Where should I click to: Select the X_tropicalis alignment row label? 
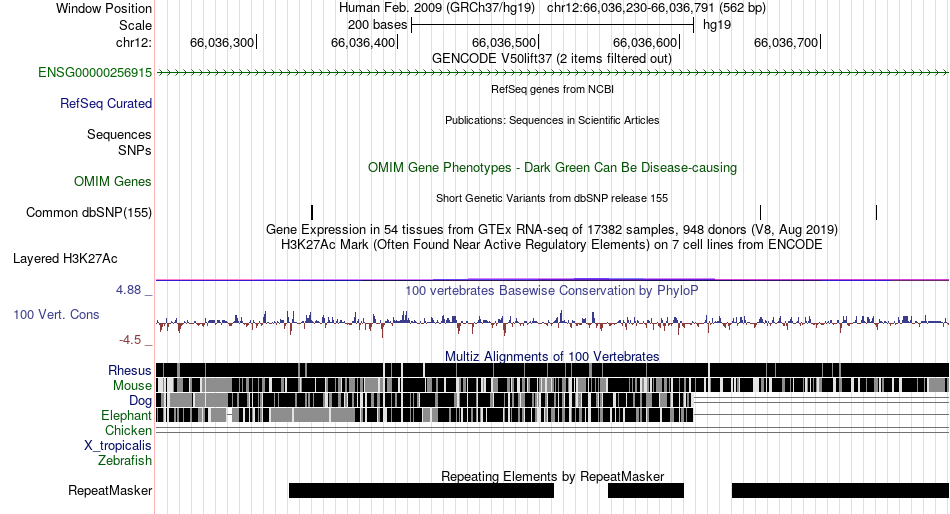[118, 446]
